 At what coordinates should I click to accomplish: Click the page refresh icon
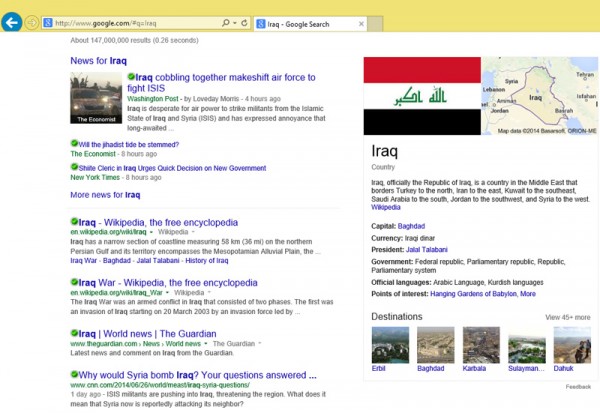pyautogui.click(x=244, y=23)
